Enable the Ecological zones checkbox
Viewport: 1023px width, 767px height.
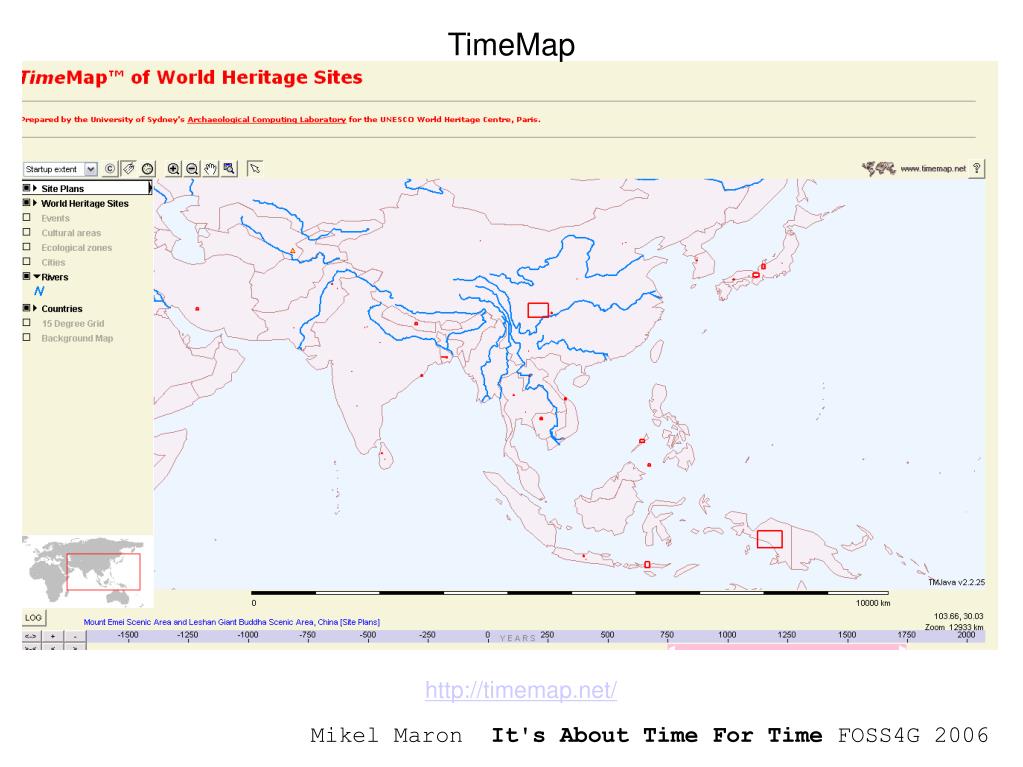[x=27, y=247]
